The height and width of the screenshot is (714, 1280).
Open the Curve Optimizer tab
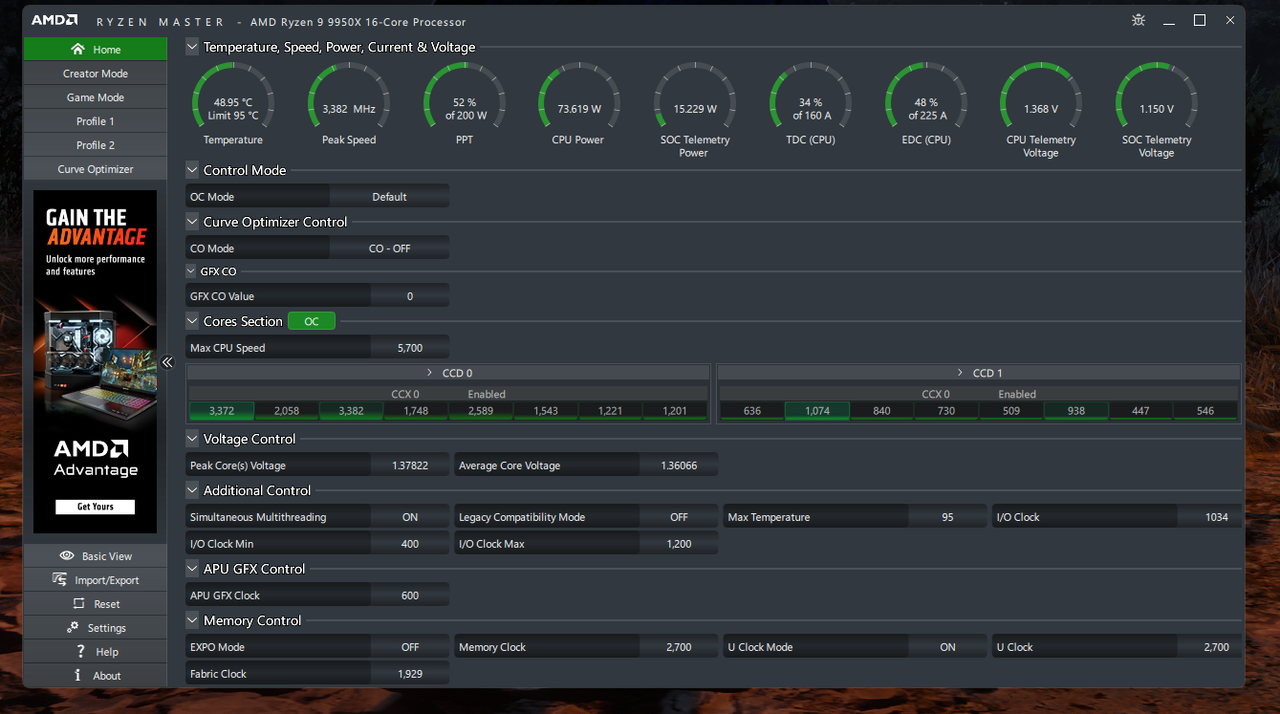point(95,169)
